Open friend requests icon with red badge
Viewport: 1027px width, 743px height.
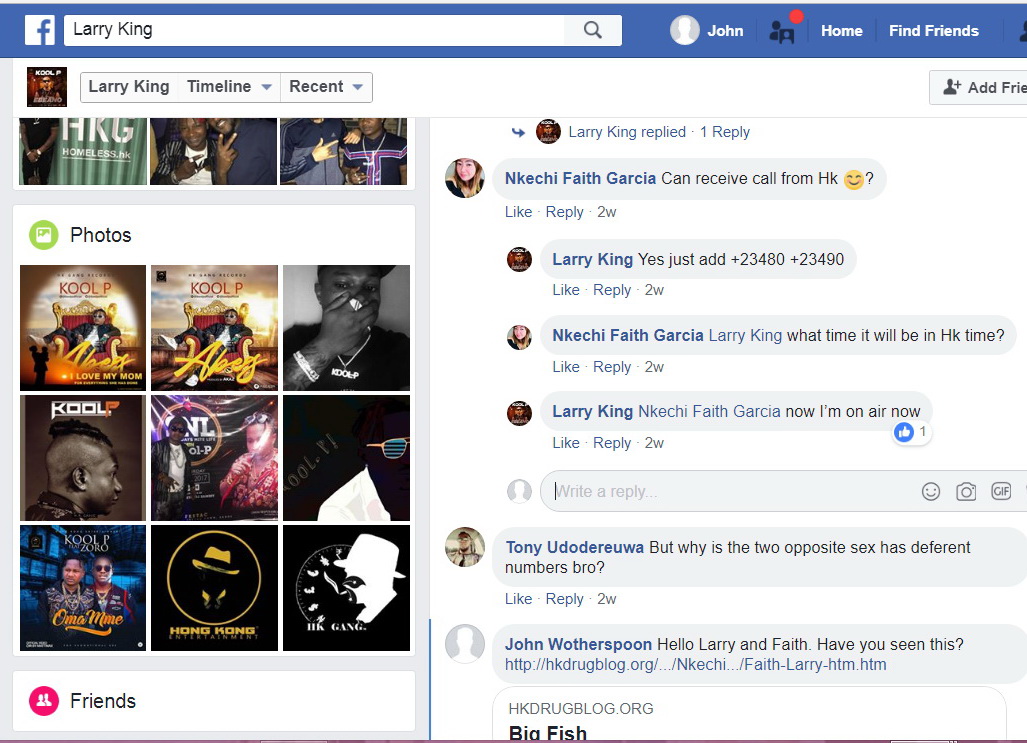782,31
